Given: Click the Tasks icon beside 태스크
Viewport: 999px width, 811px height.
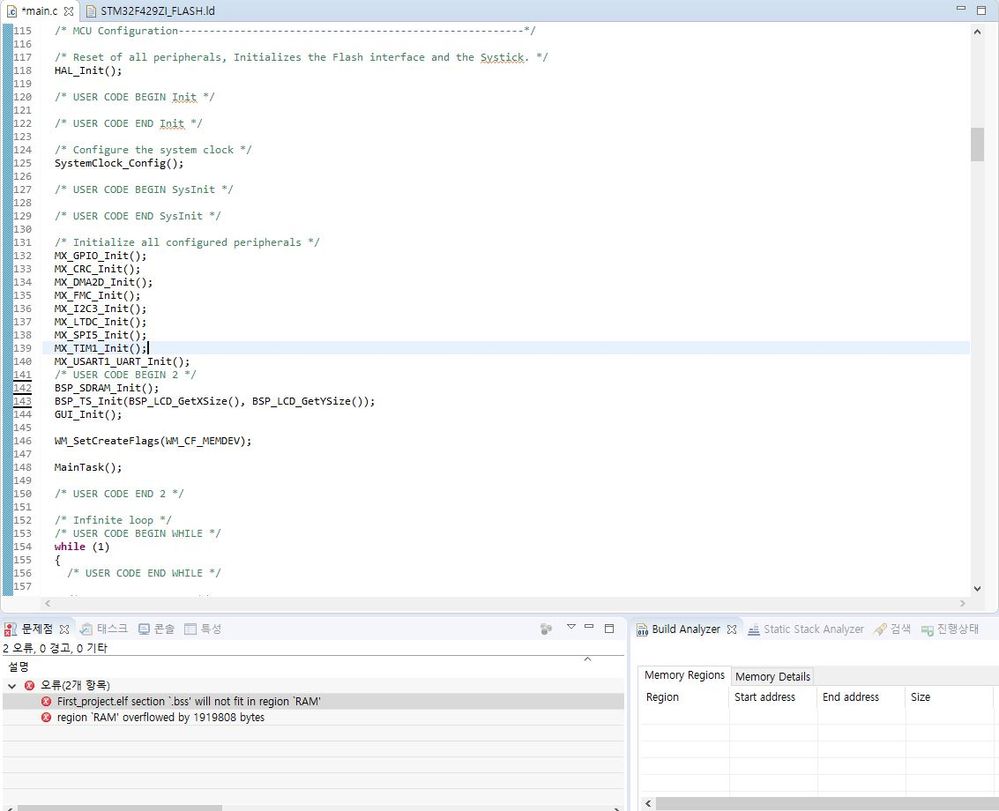Looking at the screenshot, I should click(x=86, y=629).
